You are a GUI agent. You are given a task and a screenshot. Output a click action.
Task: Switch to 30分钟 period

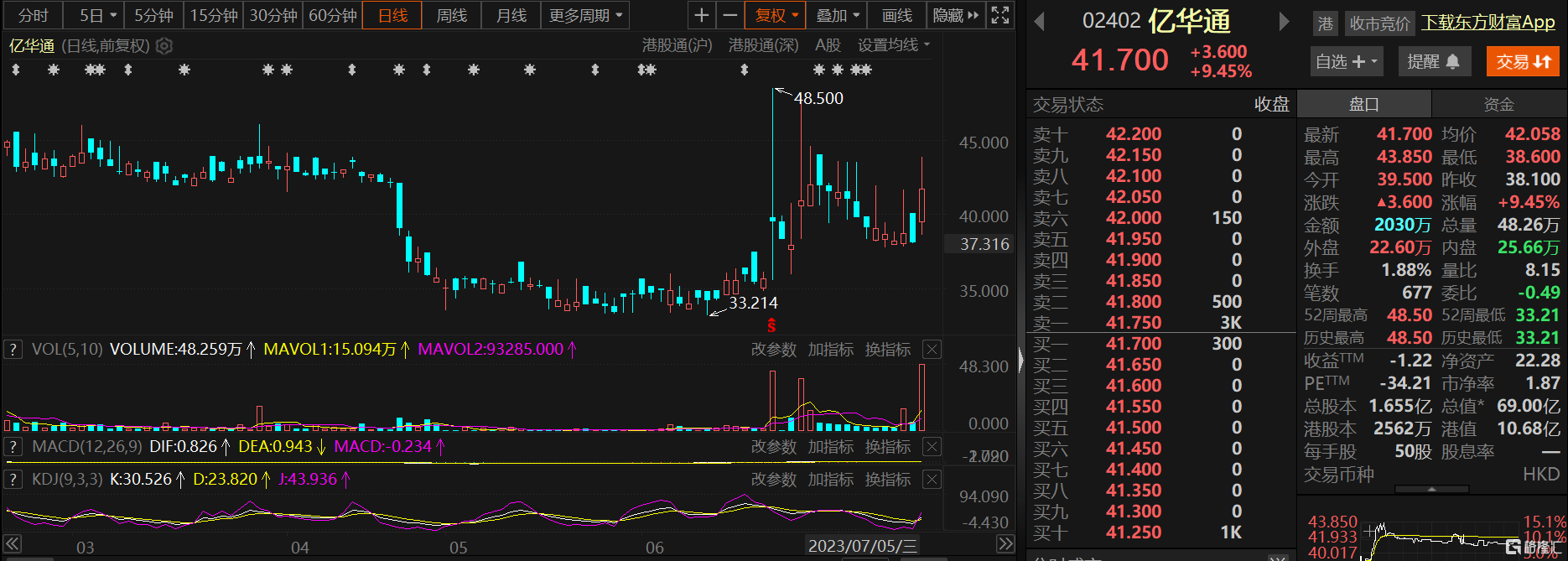point(273,15)
